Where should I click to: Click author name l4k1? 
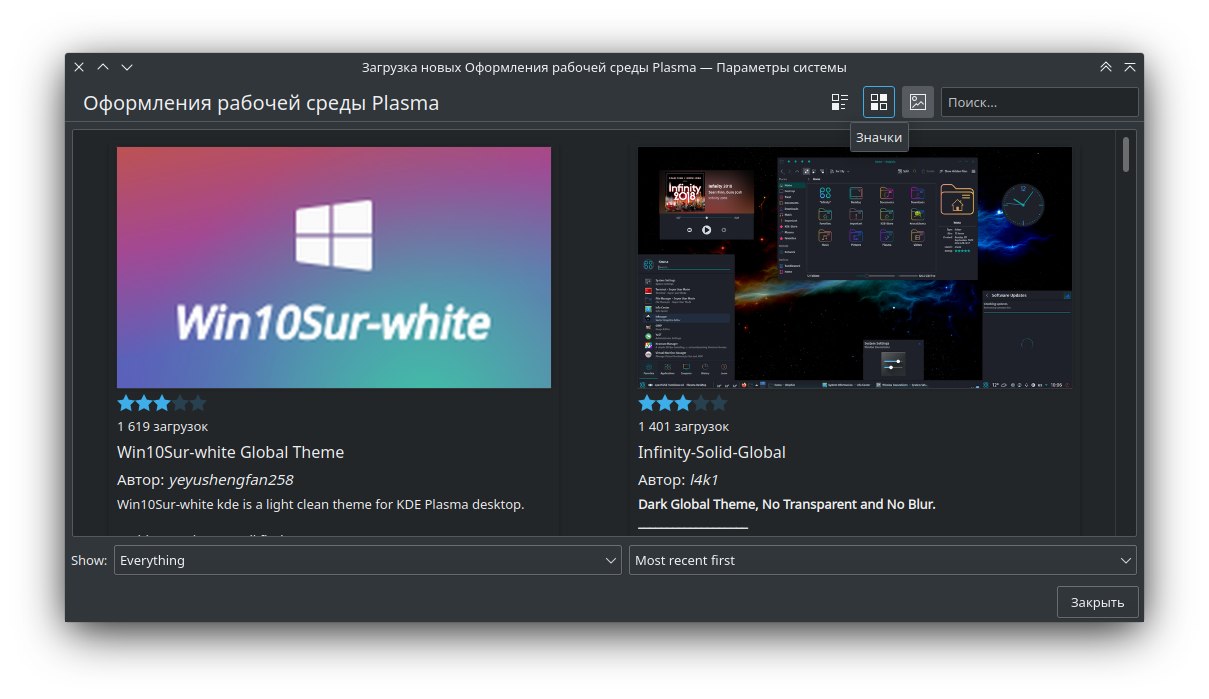[704, 480]
